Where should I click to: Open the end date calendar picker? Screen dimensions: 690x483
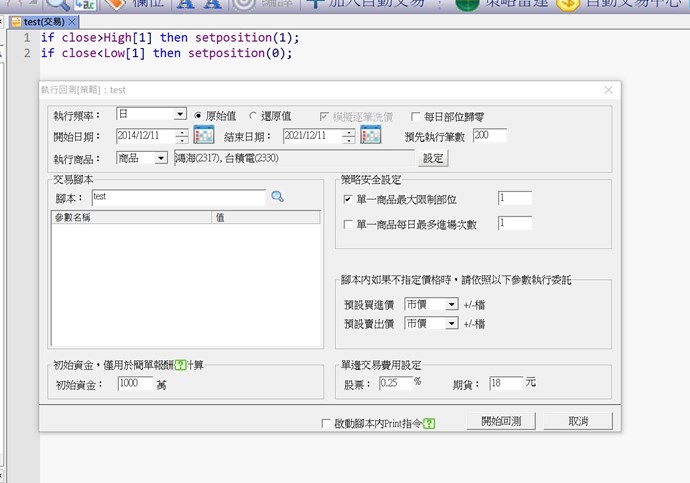pos(370,136)
